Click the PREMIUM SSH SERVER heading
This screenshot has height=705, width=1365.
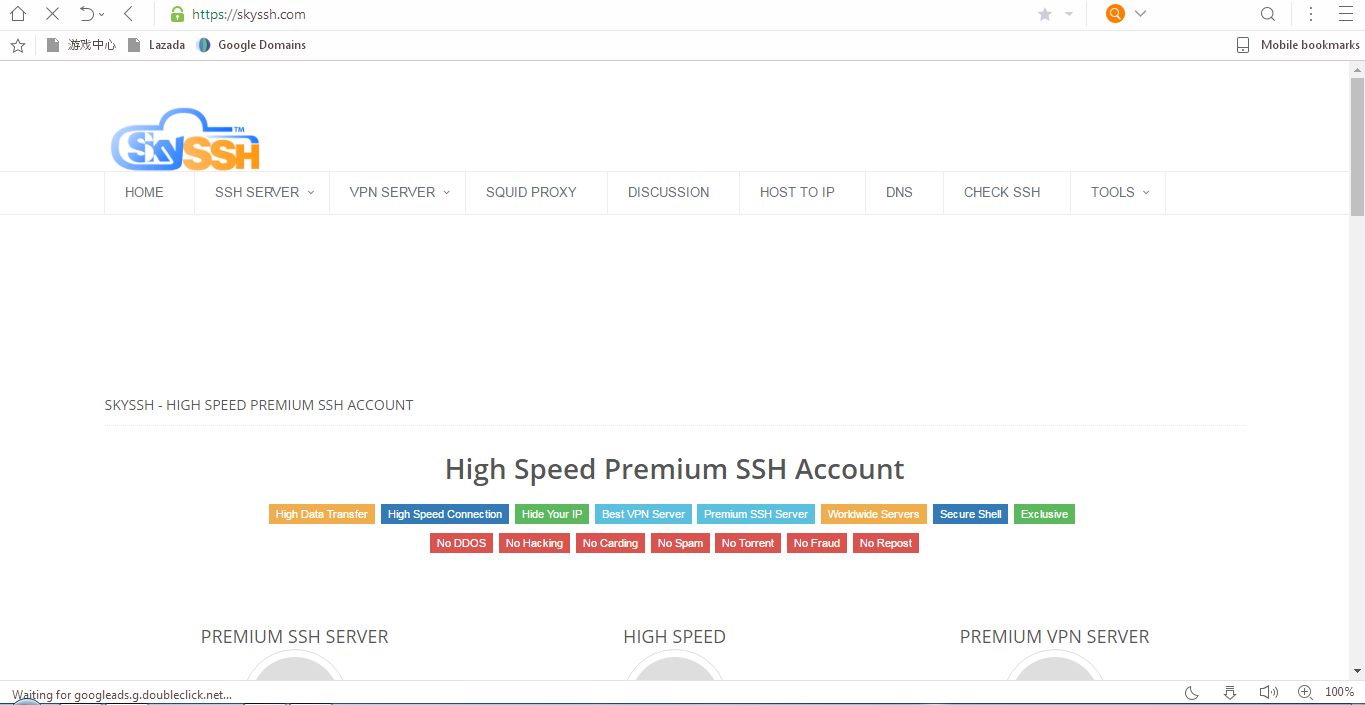pyautogui.click(x=295, y=637)
